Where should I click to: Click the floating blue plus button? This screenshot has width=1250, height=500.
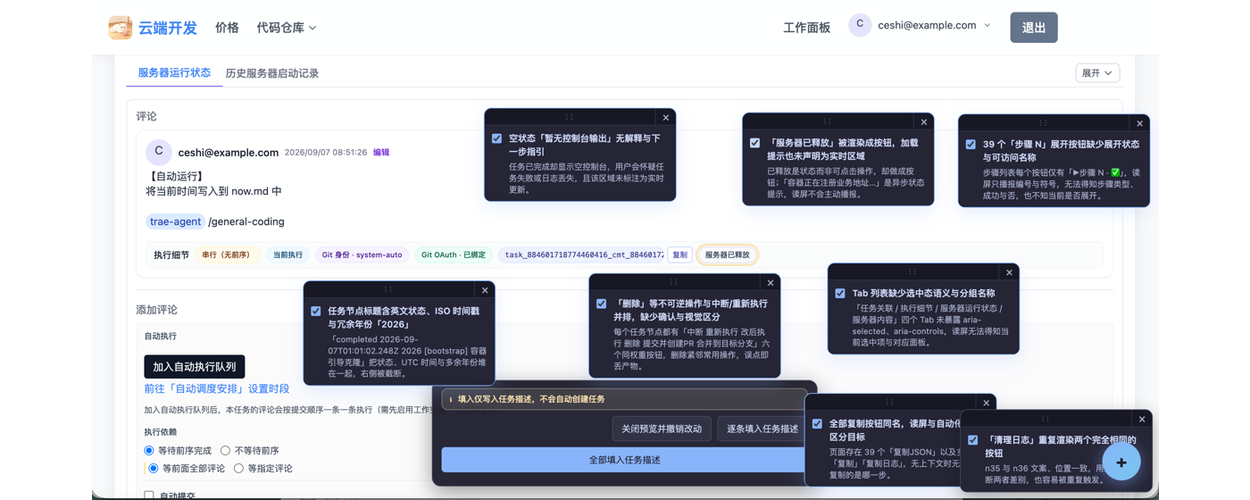[x=1121, y=462]
